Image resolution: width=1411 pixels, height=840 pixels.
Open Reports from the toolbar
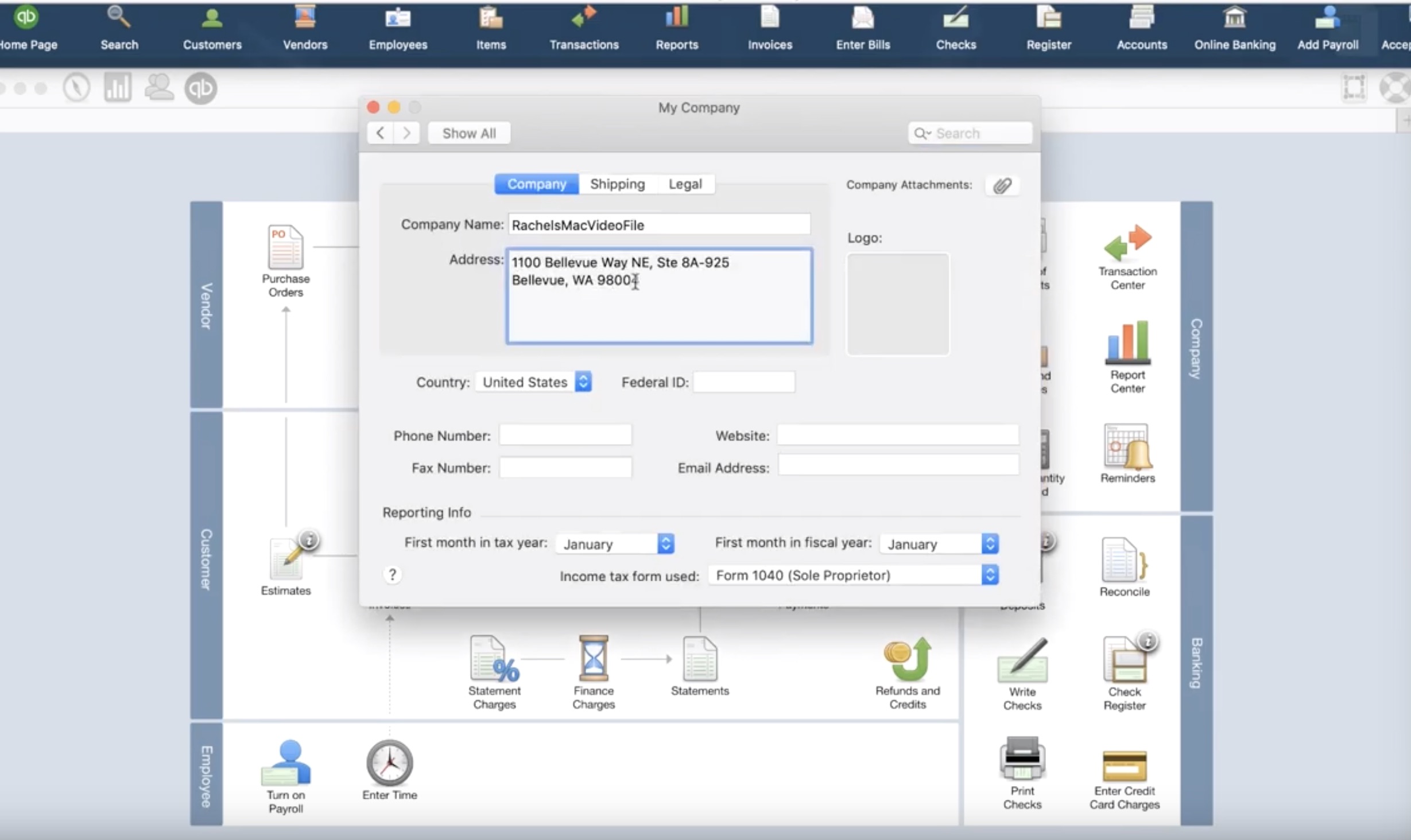[677, 27]
